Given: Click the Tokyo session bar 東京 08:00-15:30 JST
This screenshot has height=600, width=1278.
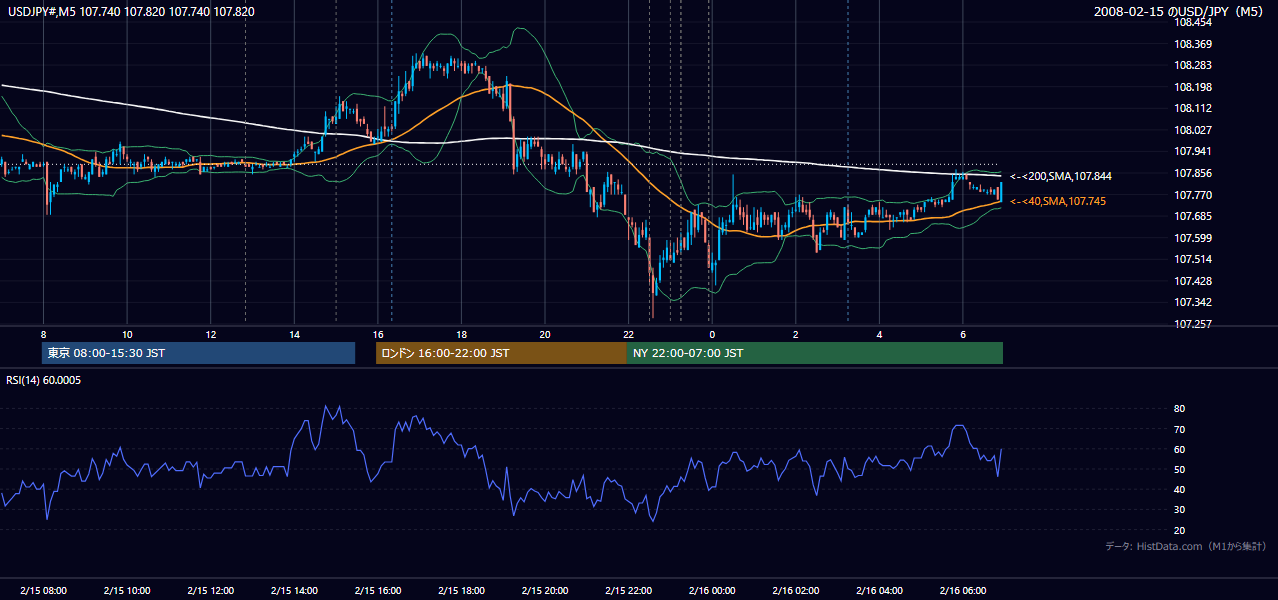Looking at the screenshot, I should pyautogui.click(x=198, y=353).
